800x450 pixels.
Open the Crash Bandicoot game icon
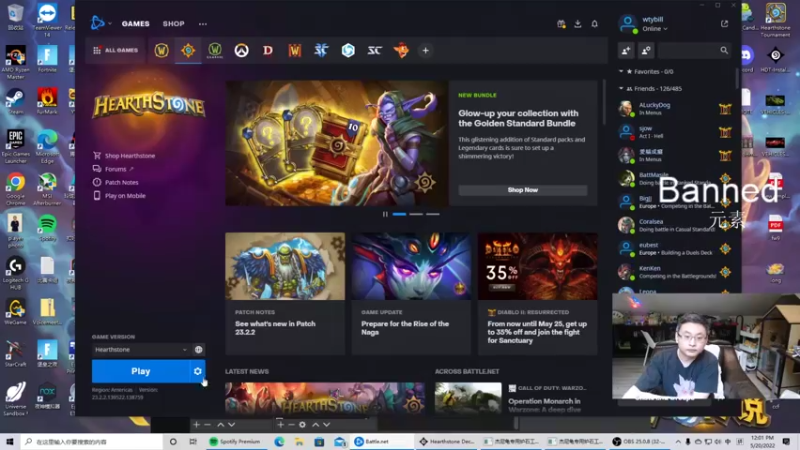[x=401, y=51]
